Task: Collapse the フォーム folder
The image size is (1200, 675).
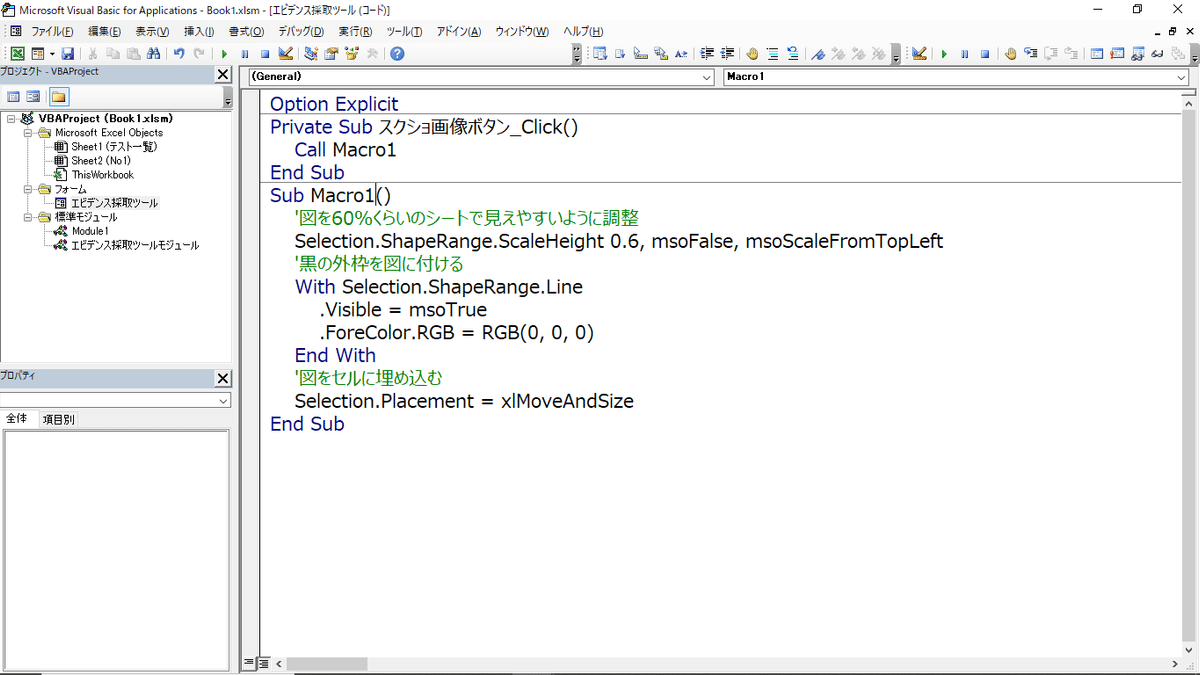Action: point(28,188)
